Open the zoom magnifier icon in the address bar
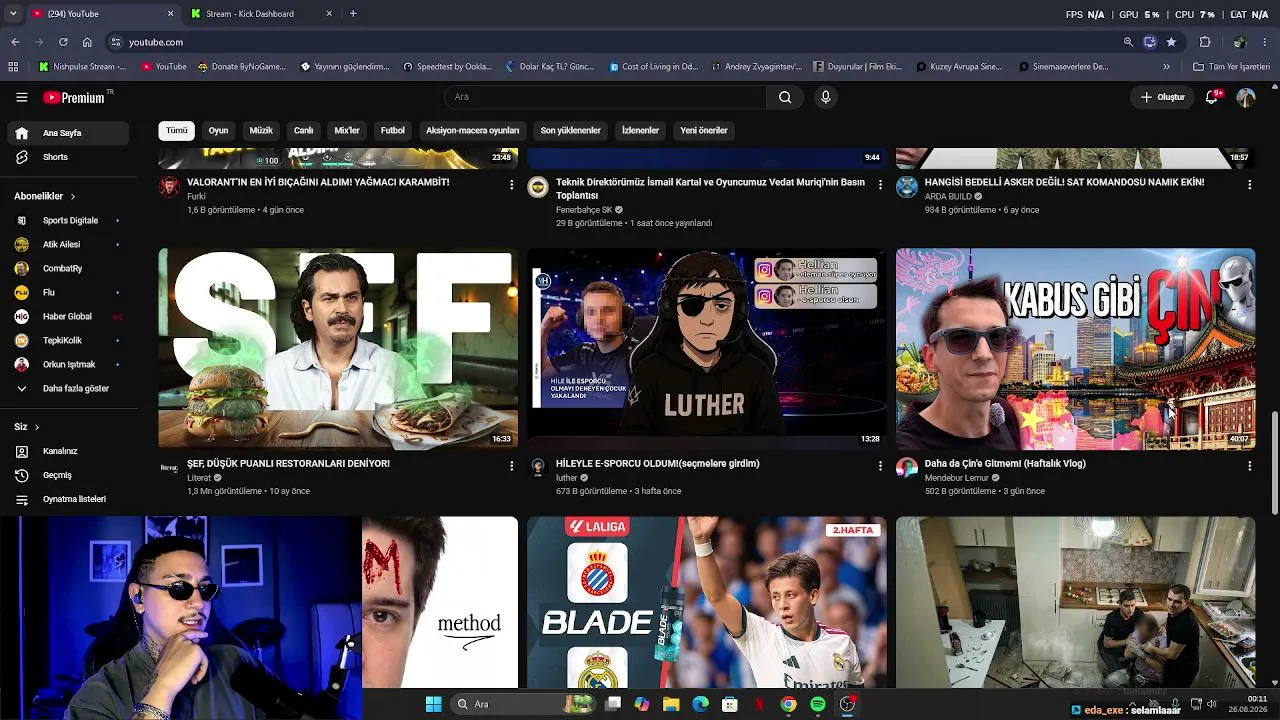The height and width of the screenshot is (720, 1280). click(x=1128, y=42)
